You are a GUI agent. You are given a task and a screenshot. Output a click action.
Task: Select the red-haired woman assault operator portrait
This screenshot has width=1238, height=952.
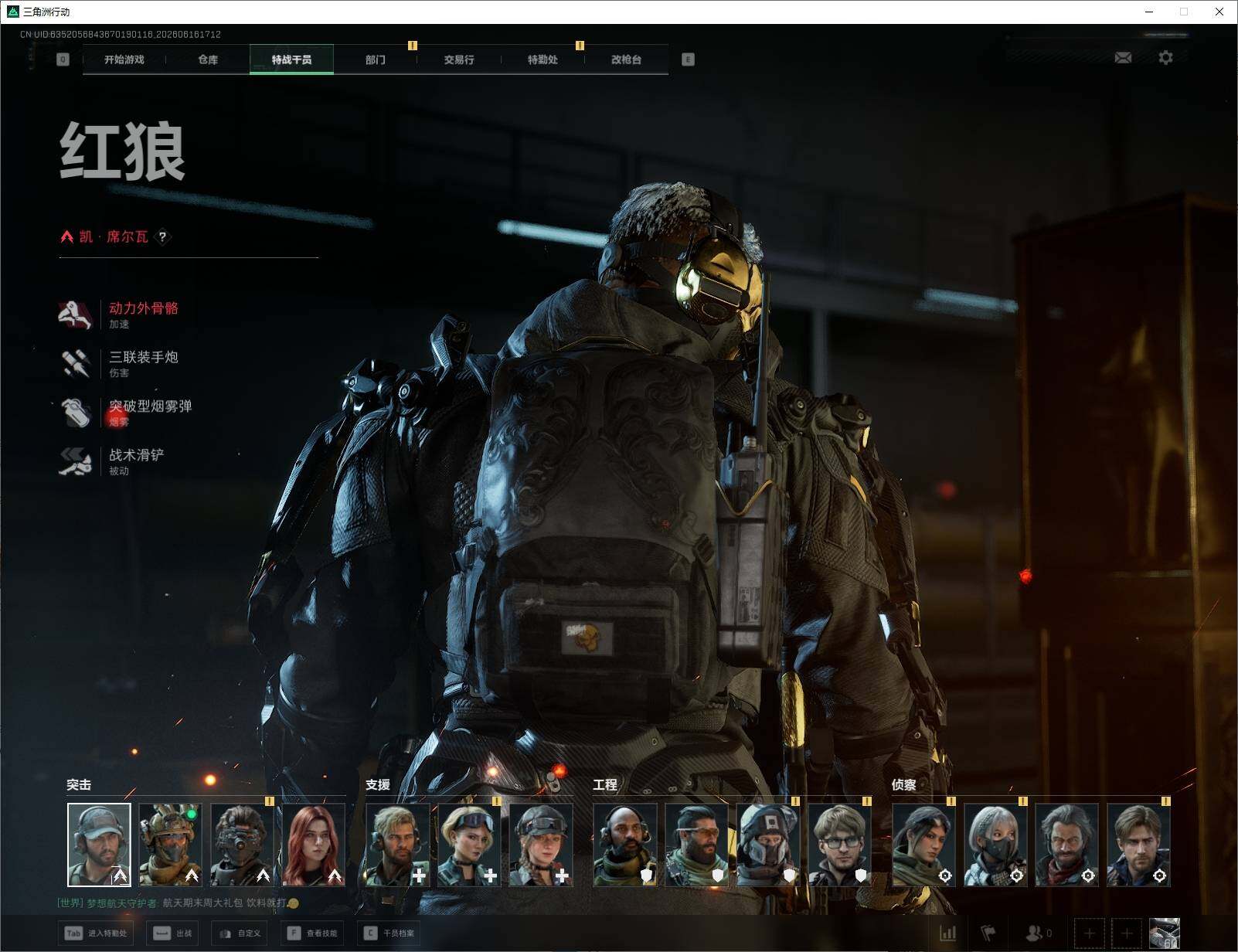pos(314,845)
